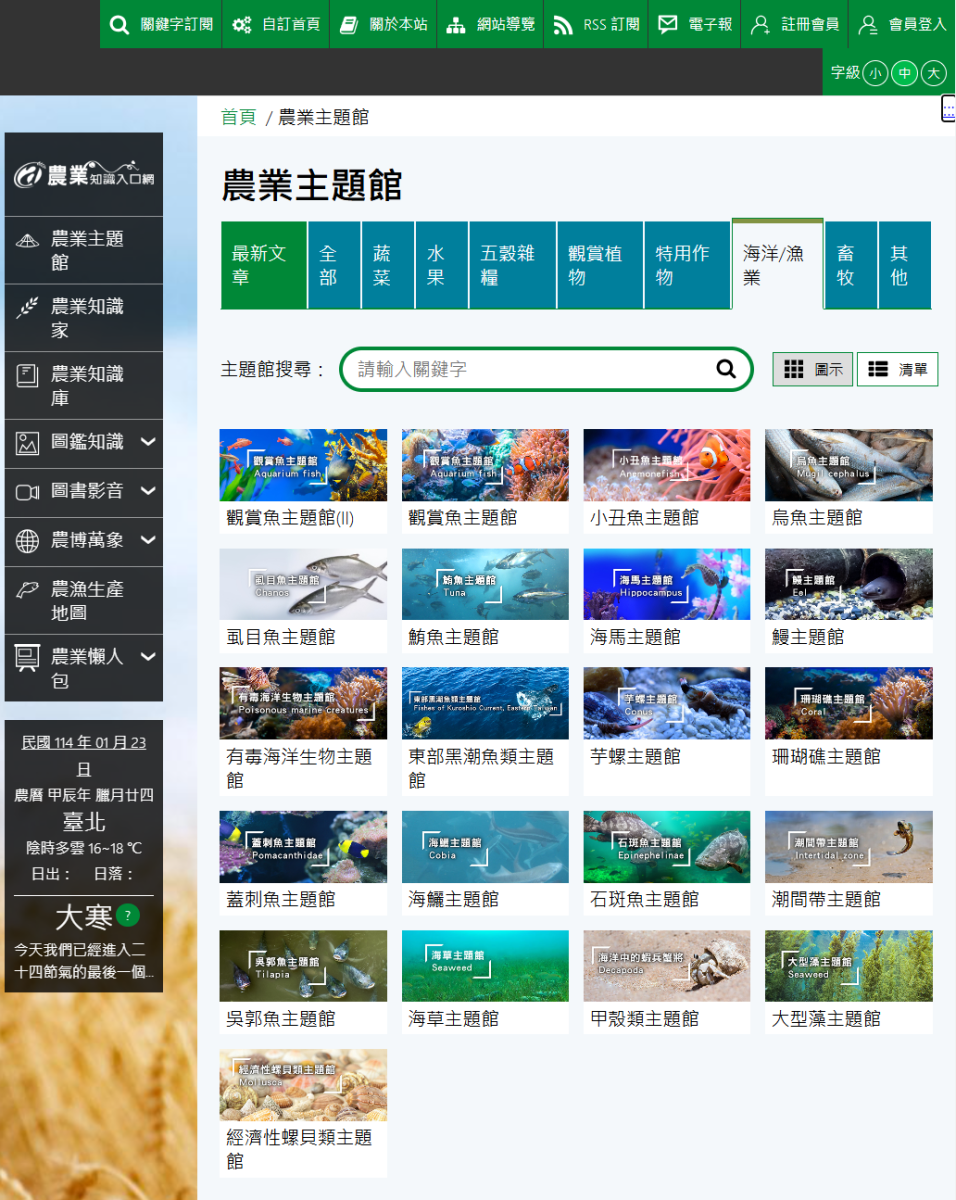Viewport: 956px width, 1200px height.
Task: Open the 關鍵字訂閱 magnifier icon
Action: 120,23
